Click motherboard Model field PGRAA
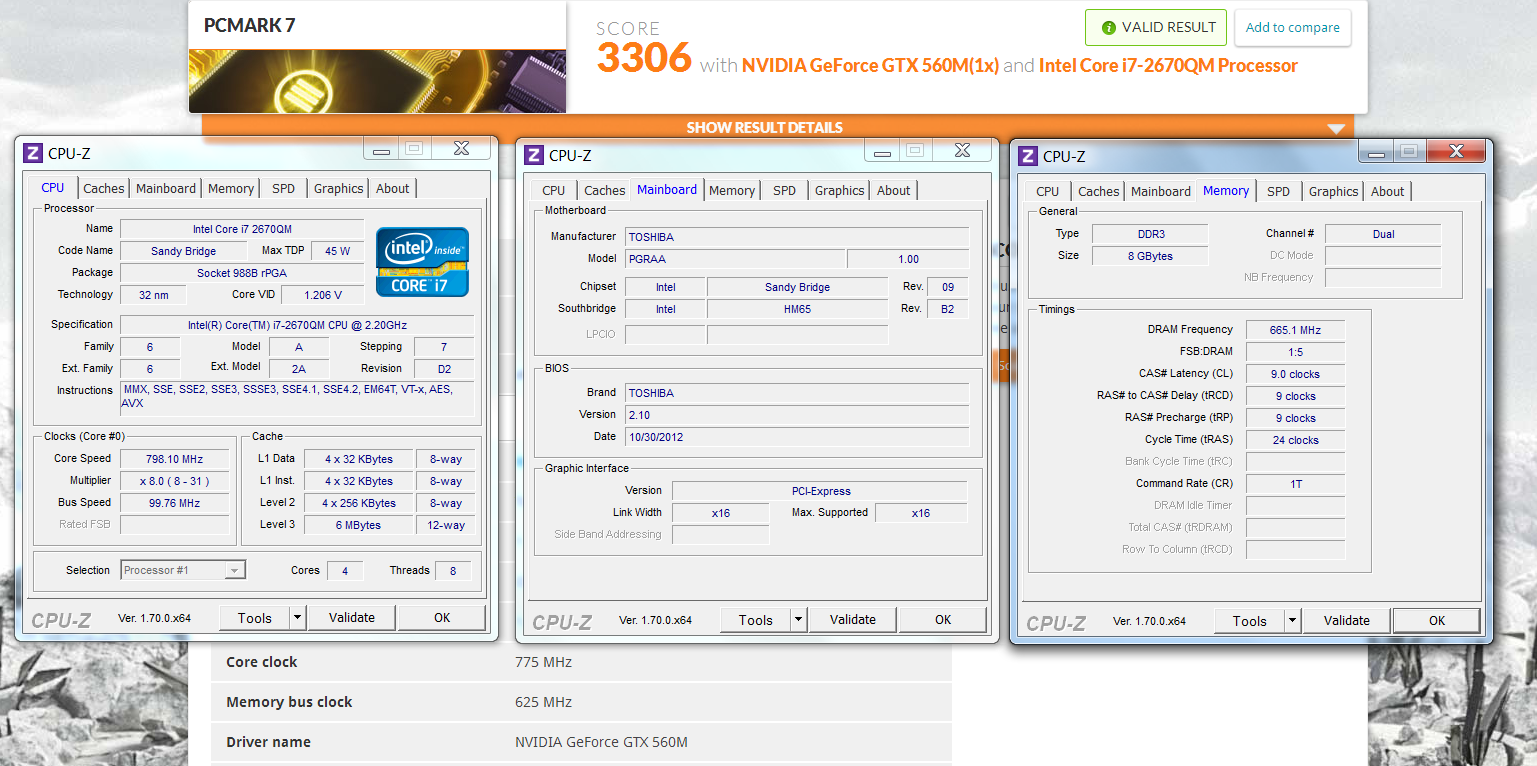Viewport: 1537px width, 766px height. tap(735, 259)
